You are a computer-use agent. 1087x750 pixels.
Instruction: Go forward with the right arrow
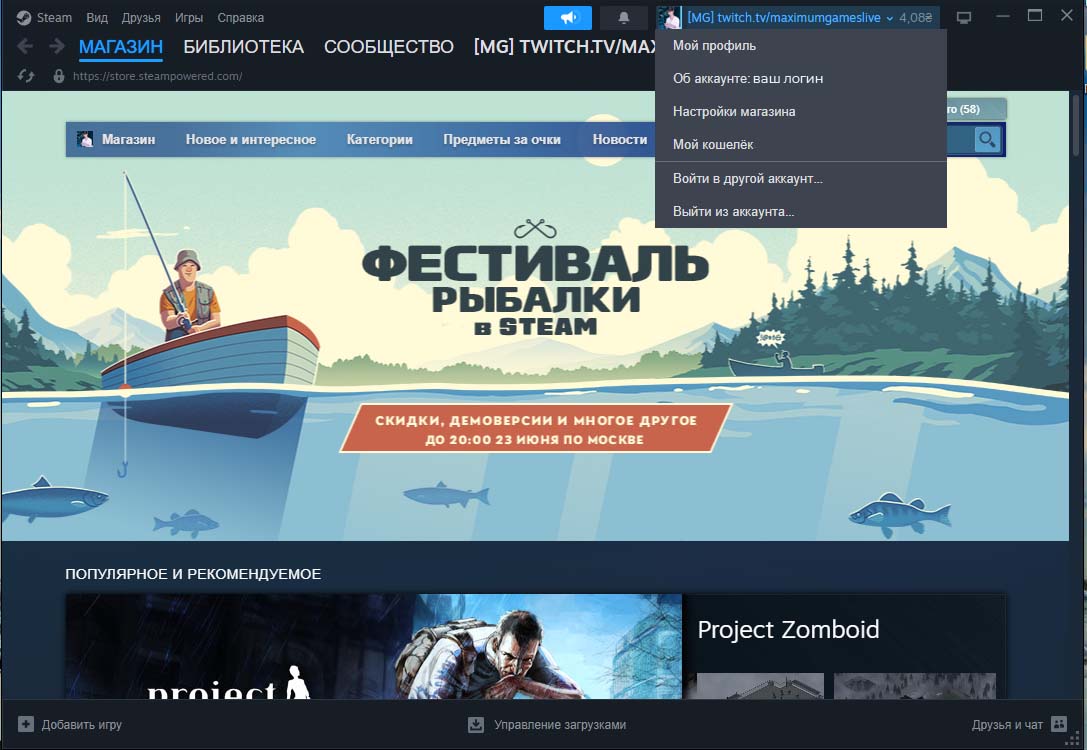tap(57, 46)
